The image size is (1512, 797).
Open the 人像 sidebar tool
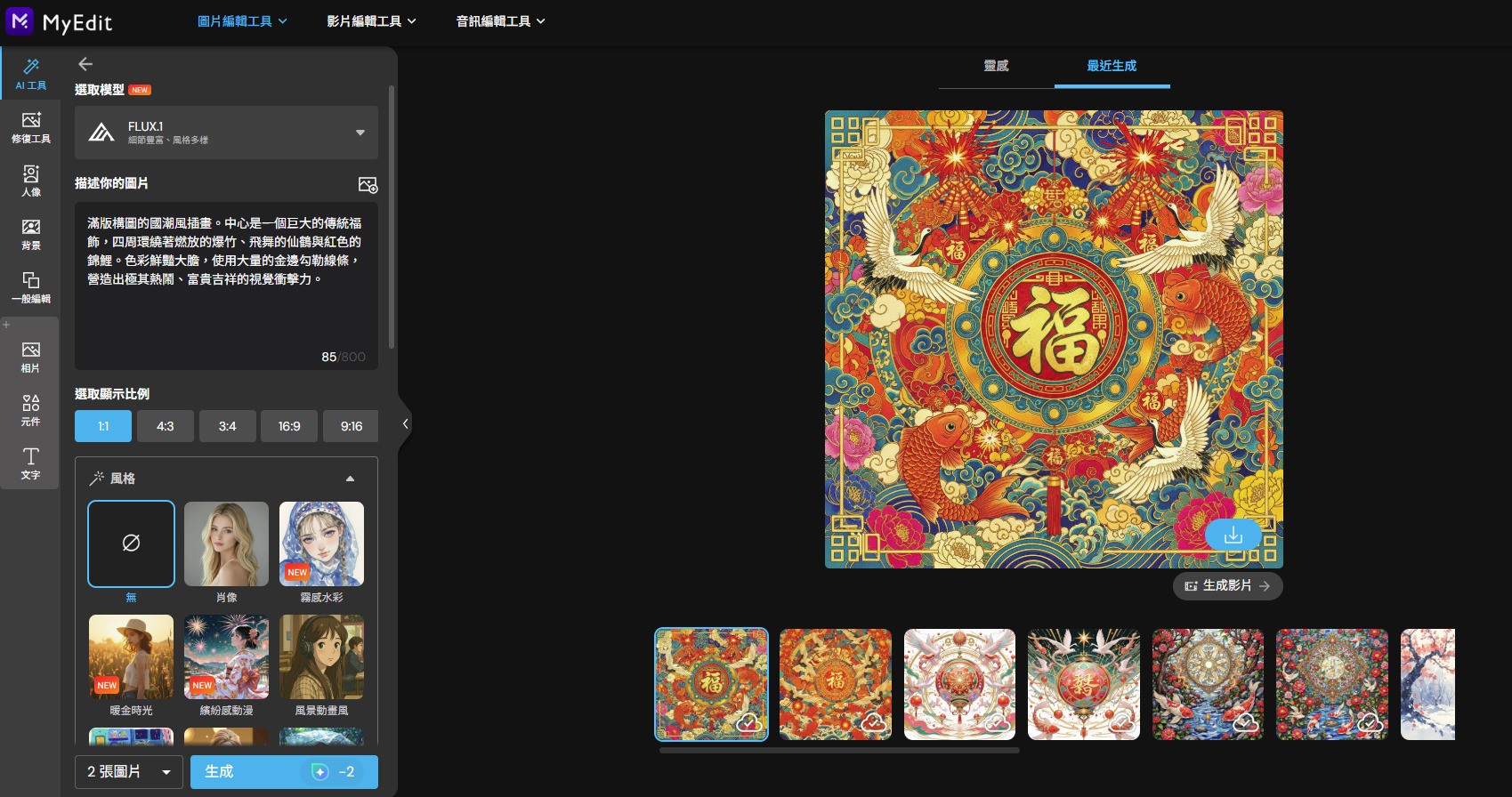[x=30, y=181]
